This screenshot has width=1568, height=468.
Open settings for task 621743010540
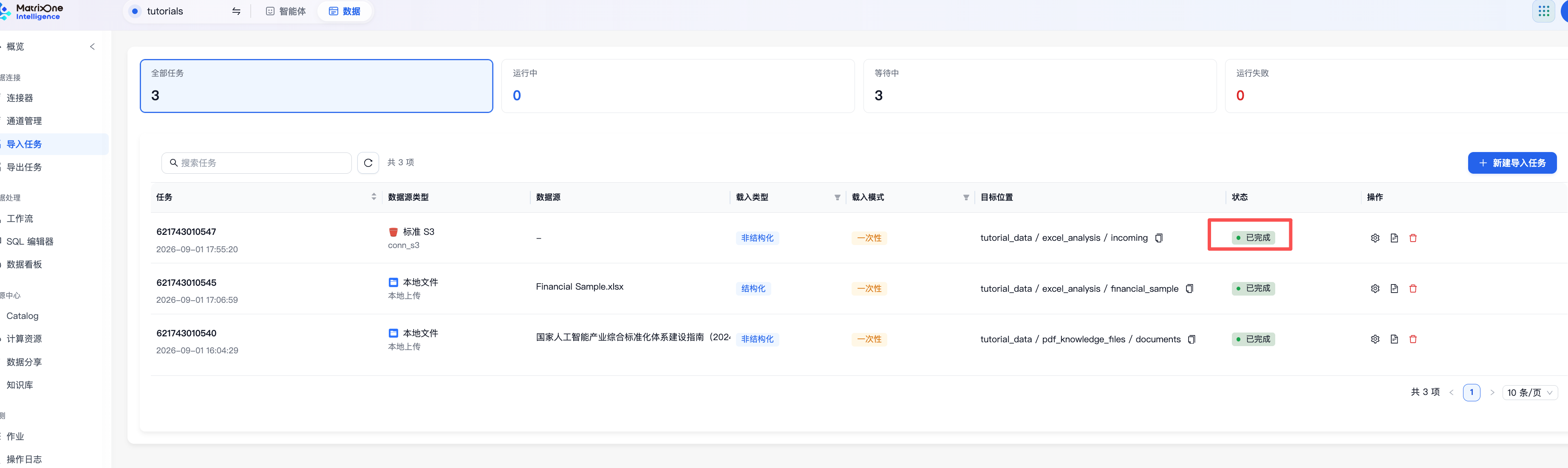pyautogui.click(x=1375, y=339)
